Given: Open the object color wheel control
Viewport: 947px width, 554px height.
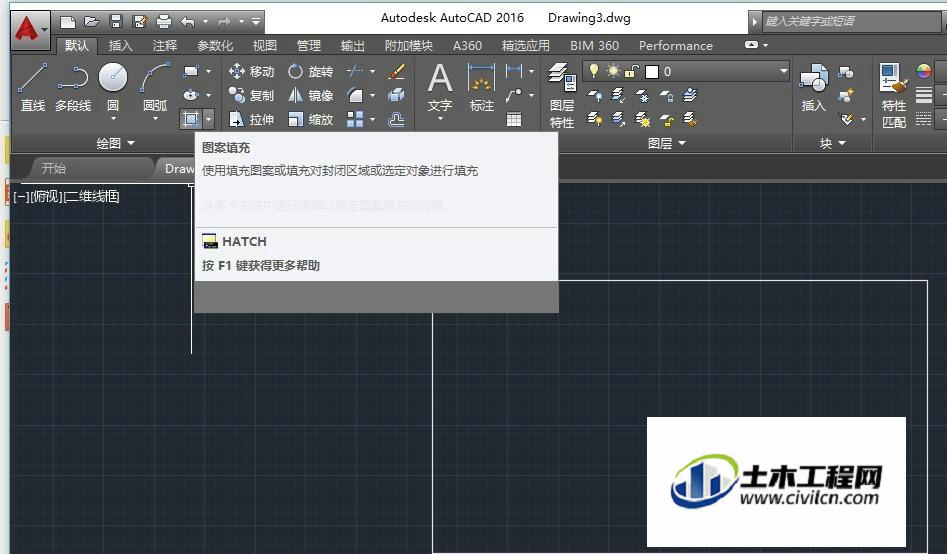Looking at the screenshot, I should [x=924, y=71].
